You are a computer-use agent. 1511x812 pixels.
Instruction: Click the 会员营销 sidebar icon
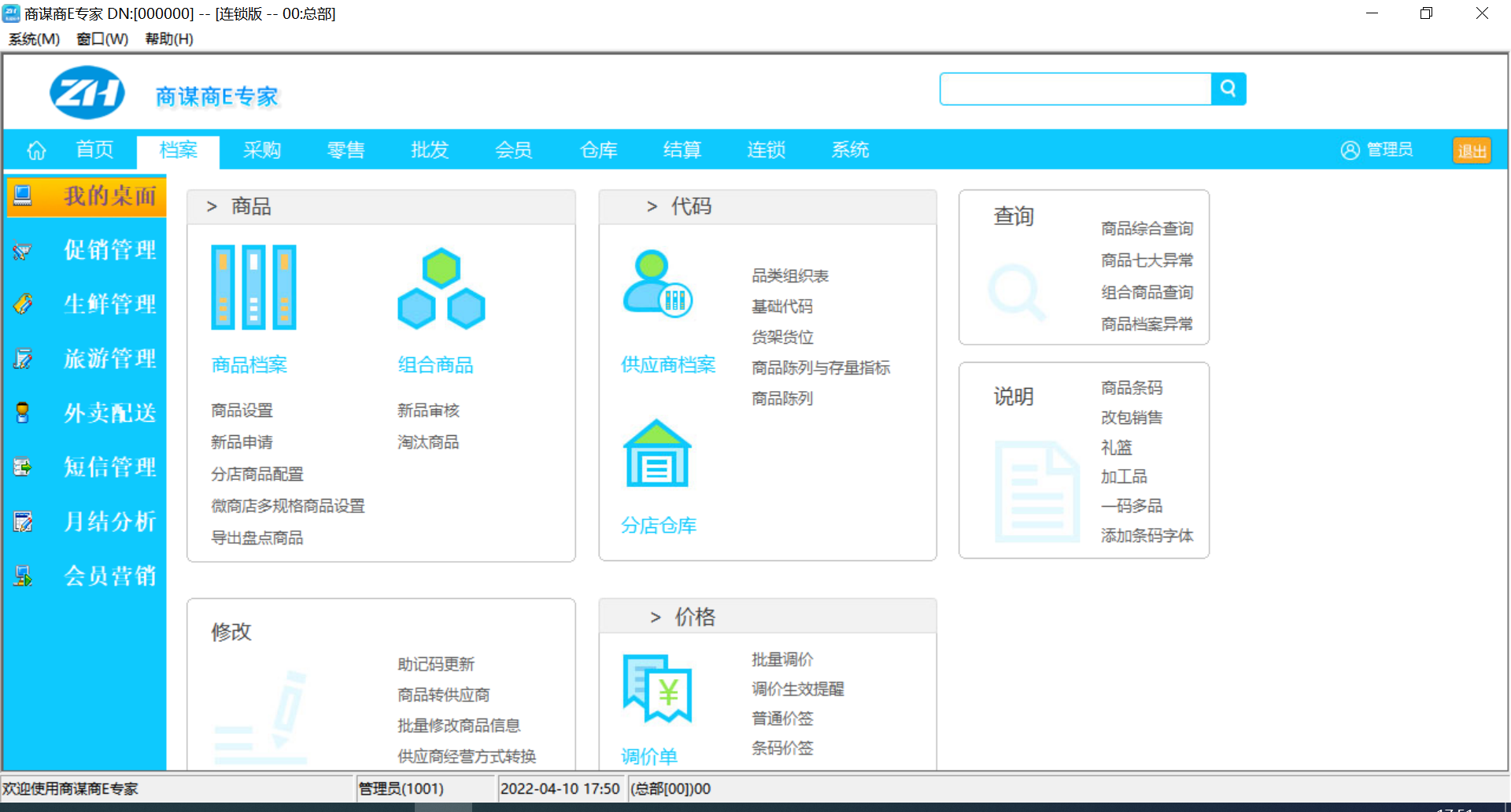(23, 576)
